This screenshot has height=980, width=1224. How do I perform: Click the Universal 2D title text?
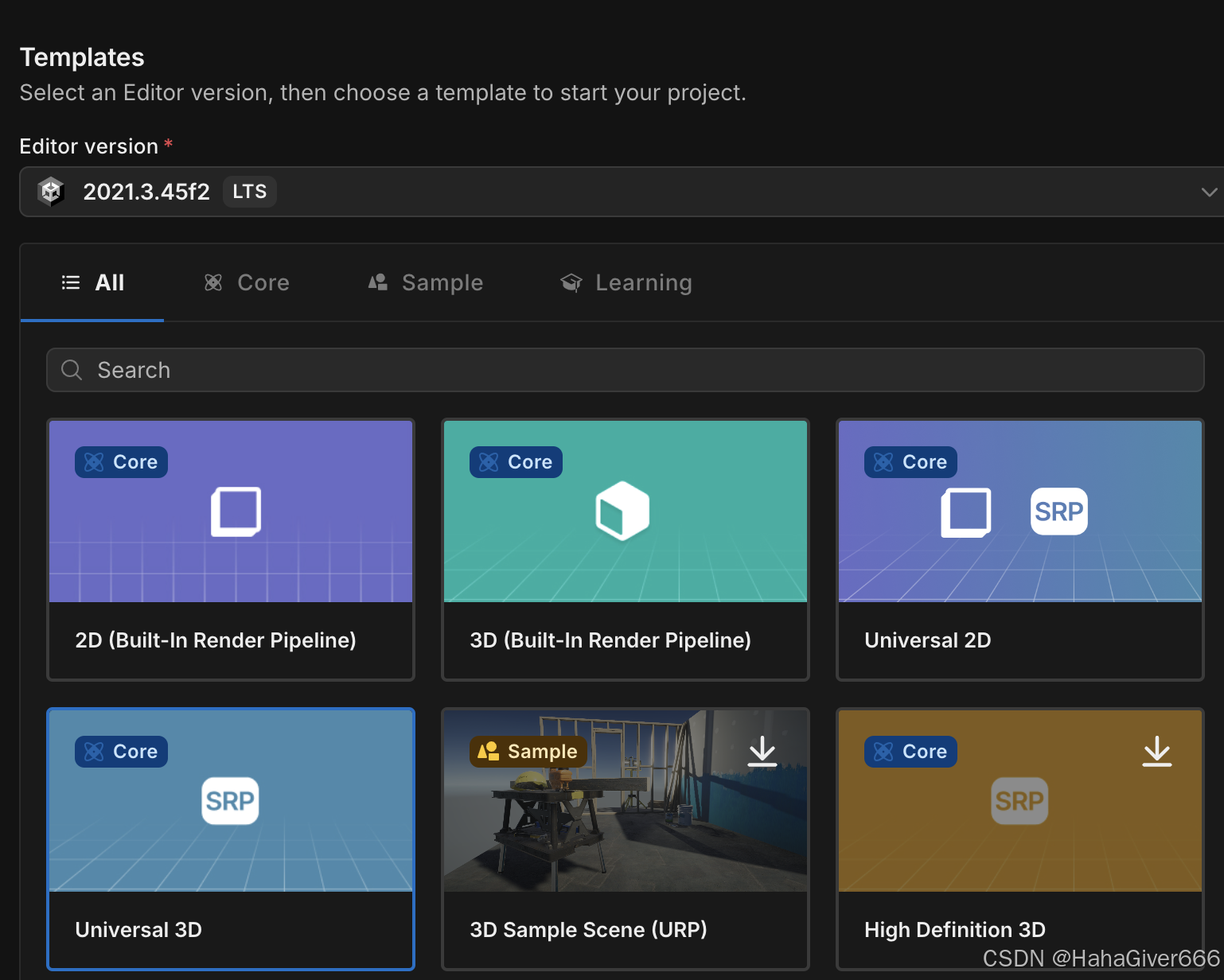[928, 640]
